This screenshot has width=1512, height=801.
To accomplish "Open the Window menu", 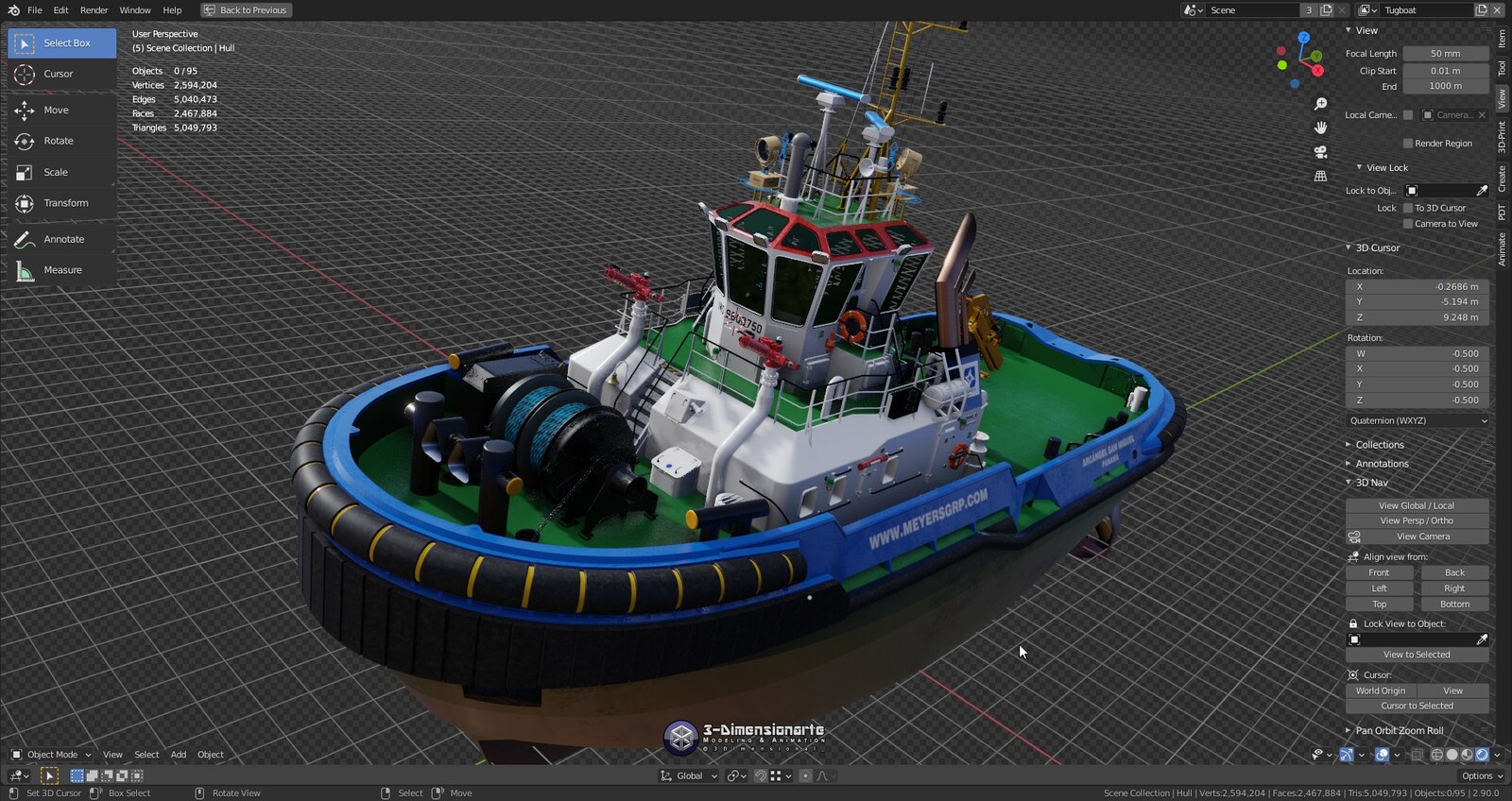I will click(x=135, y=10).
